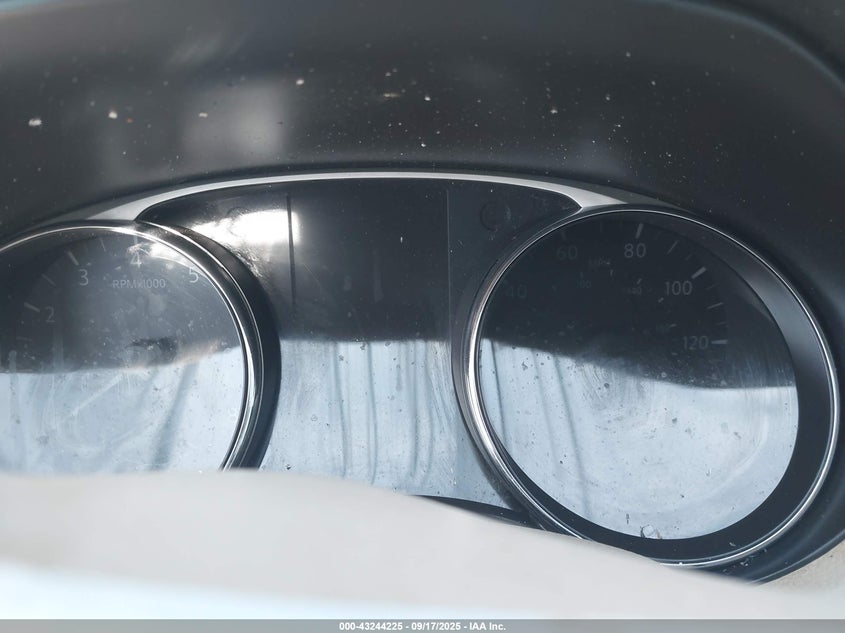Click the number 100 on the speedometer
Image resolution: width=845 pixels, height=633 pixels.
(x=678, y=288)
